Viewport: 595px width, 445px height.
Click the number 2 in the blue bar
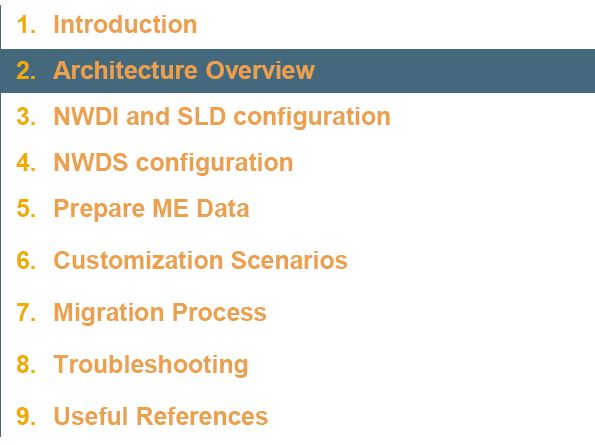(26, 71)
